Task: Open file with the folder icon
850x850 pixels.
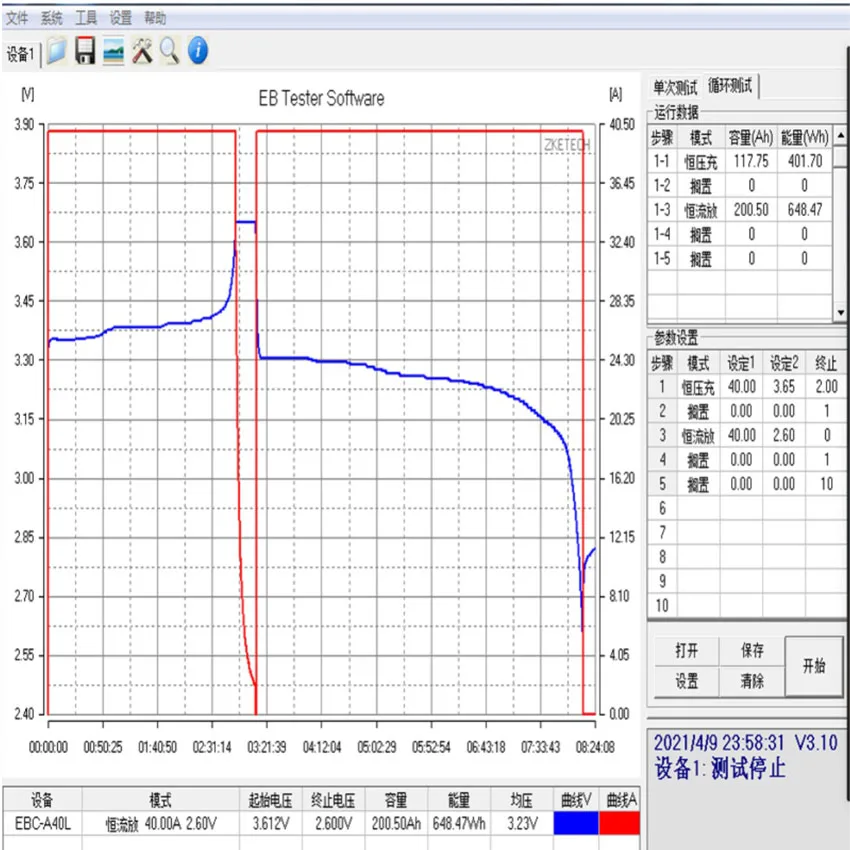Action: [56, 51]
